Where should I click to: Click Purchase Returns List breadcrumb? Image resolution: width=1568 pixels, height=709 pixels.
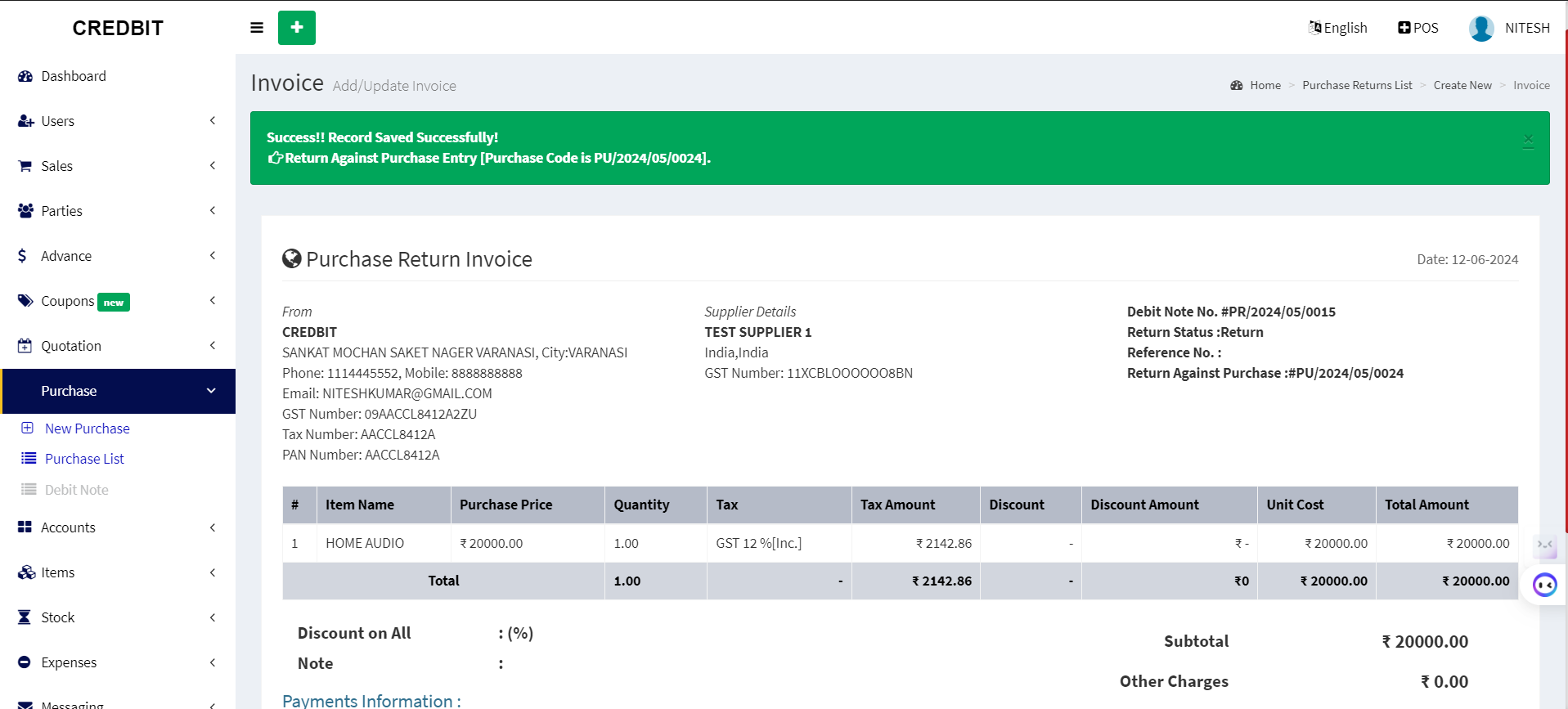tap(1357, 85)
